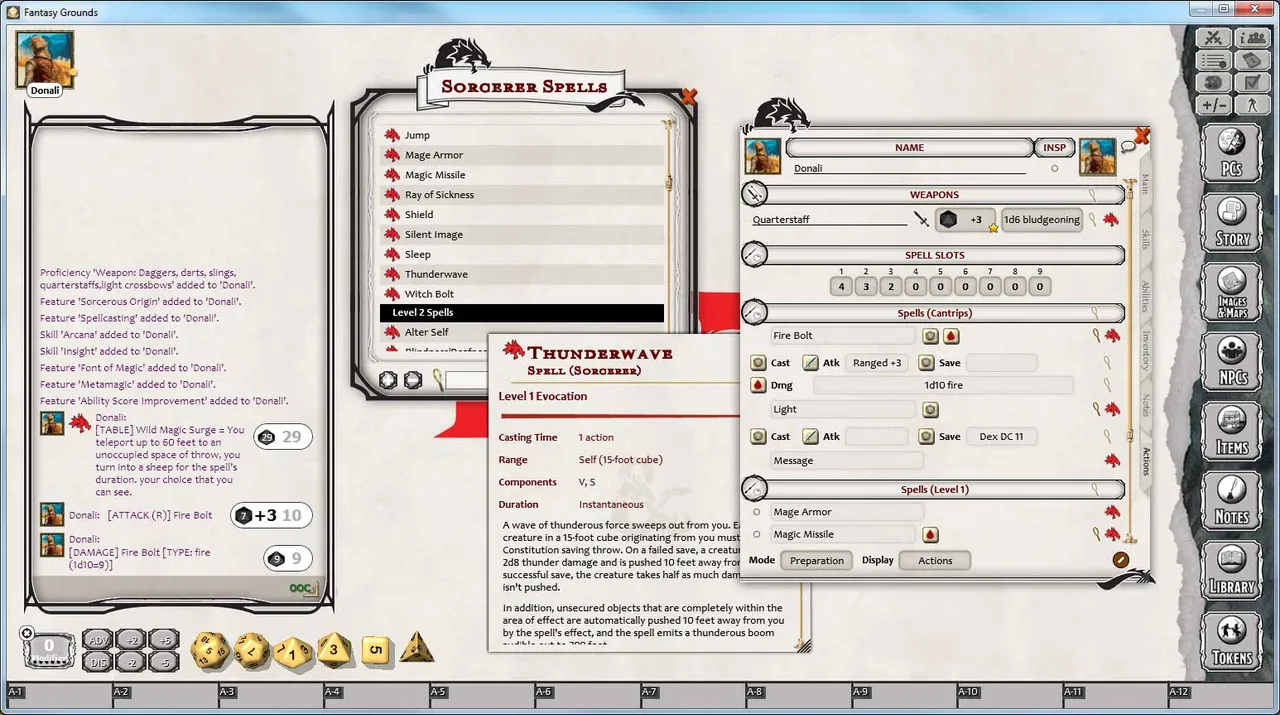Click Fire Bolt damage blood-drop icon
Image resolution: width=1280 pixels, height=715 pixels.
[951, 336]
